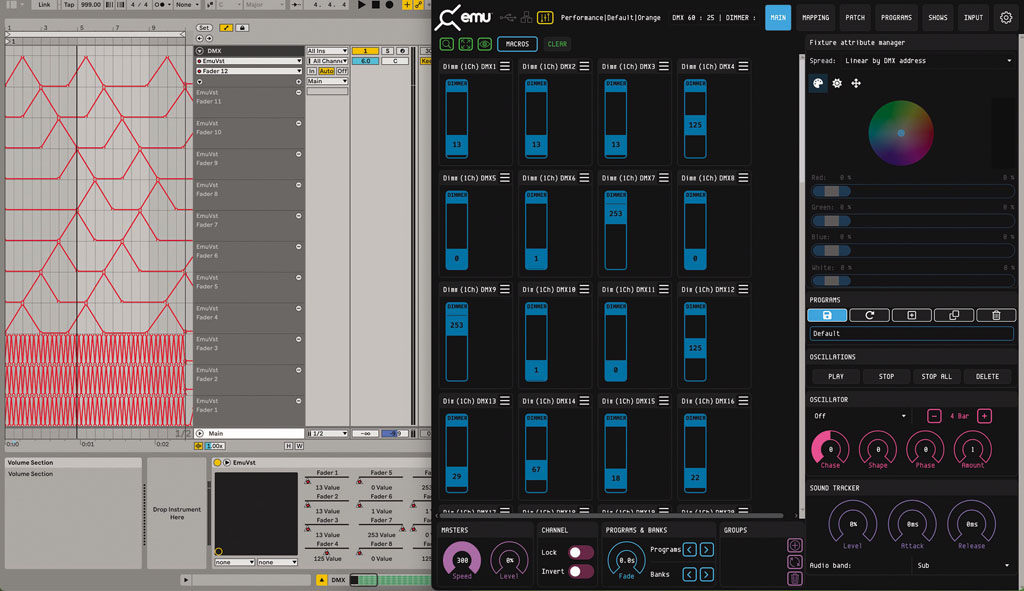This screenshot has height=591, width=1024.
Task: Open the Spread dropdown
Action: click(x=910, y=61)
